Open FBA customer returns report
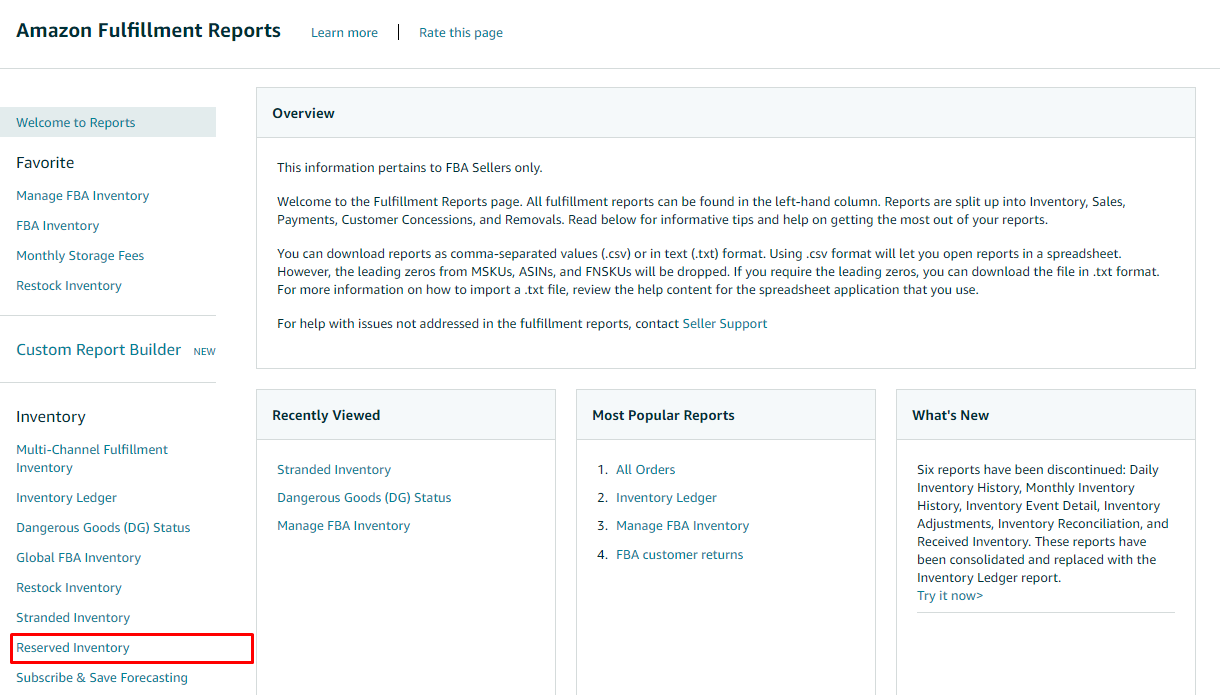 680,555
